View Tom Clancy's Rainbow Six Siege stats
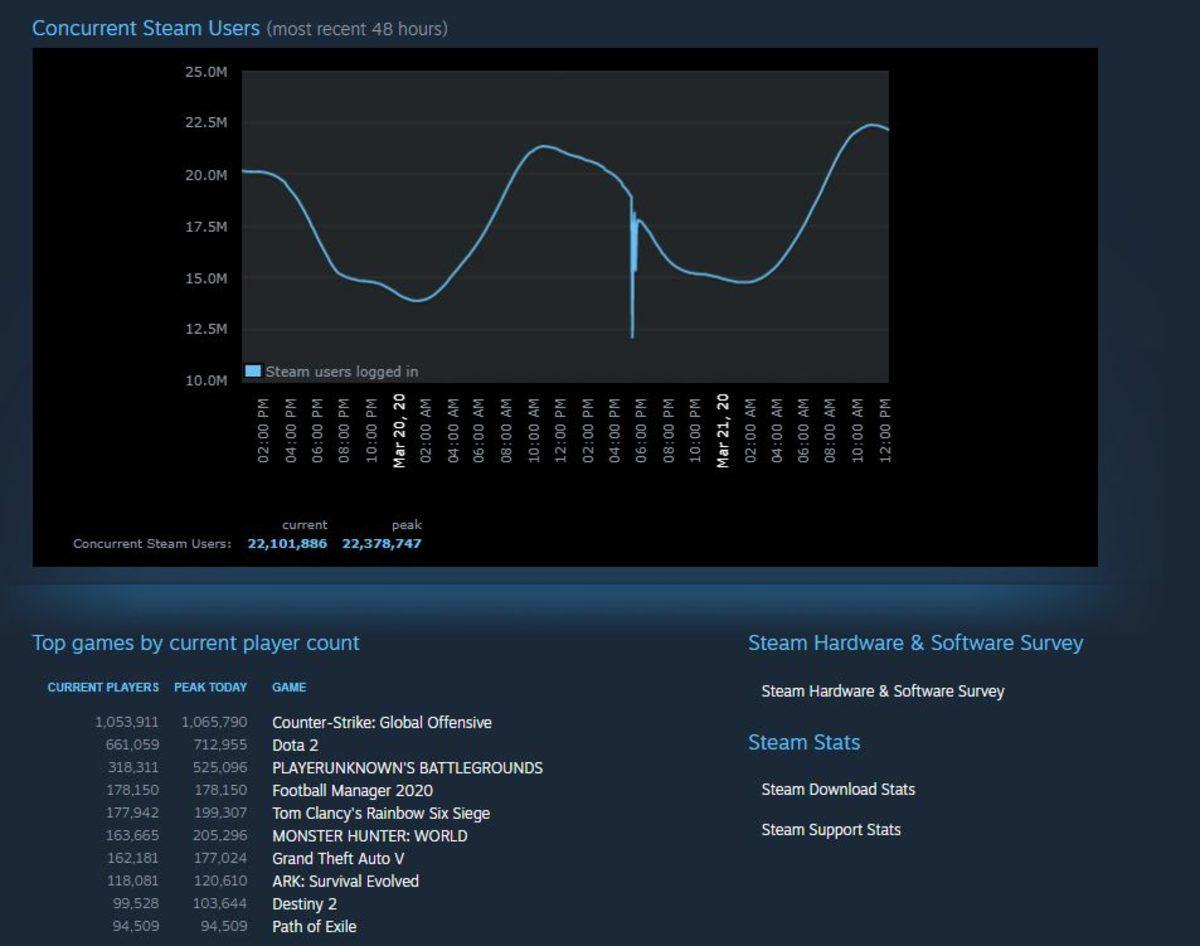 (x=380, y=813)
